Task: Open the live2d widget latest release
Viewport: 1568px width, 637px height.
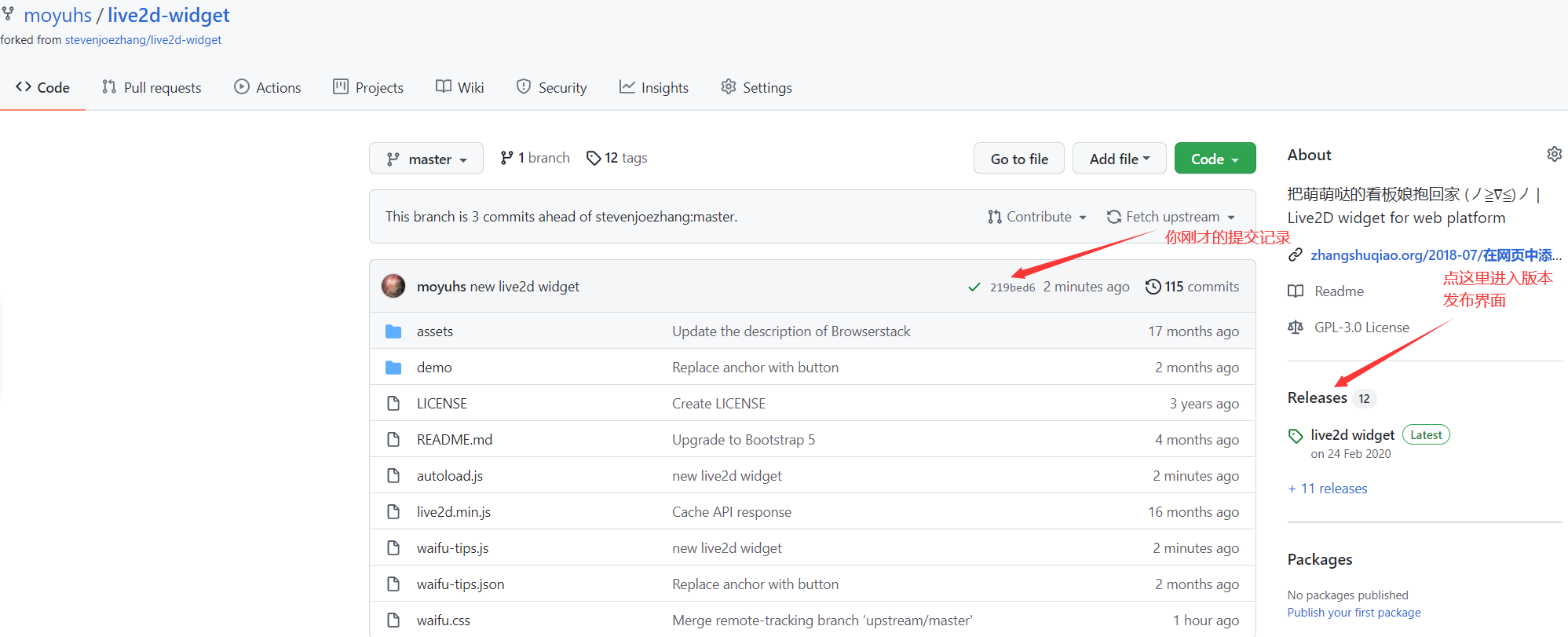Action: (x=1352, y=435)
